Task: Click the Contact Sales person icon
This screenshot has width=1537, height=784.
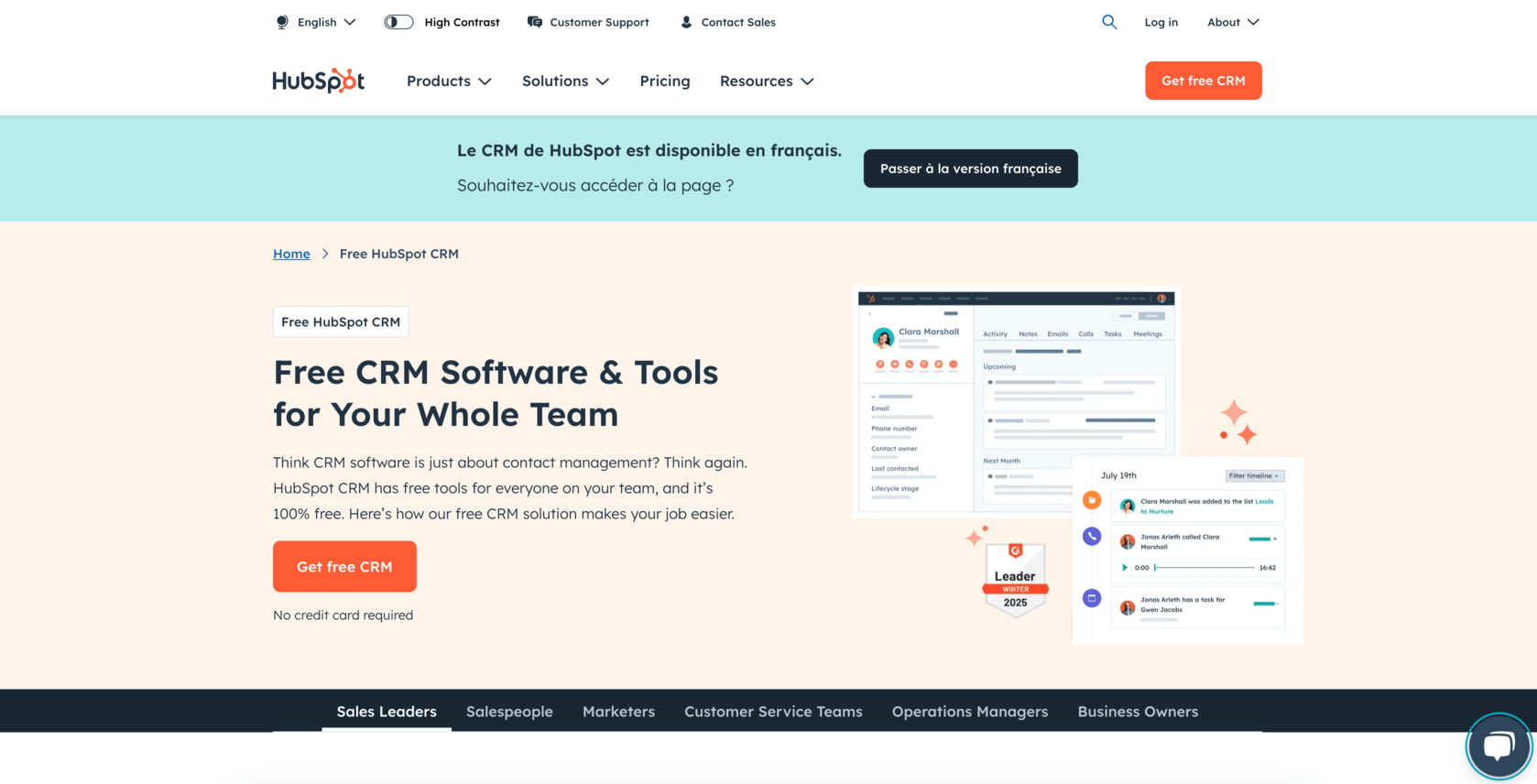Action: pyautogui.click(x=686, y=22)
